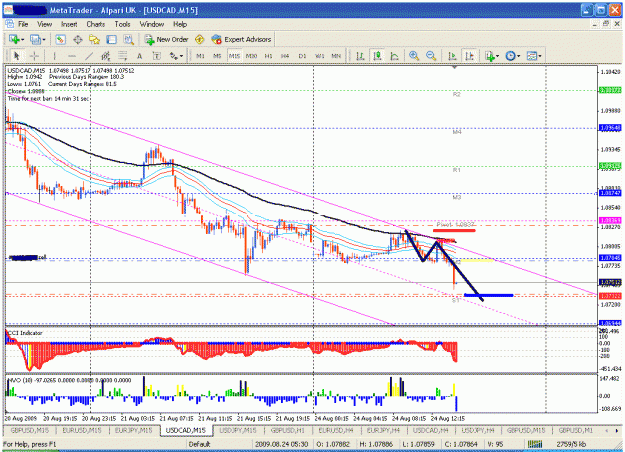
Task: Expand the Profiles dropdown arrow
Action: 44,39
